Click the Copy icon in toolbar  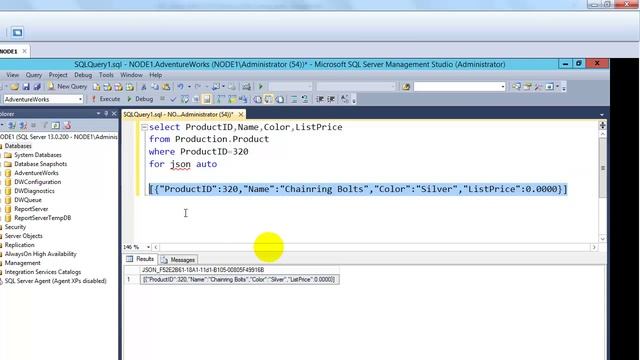click(x=155, y=87)
